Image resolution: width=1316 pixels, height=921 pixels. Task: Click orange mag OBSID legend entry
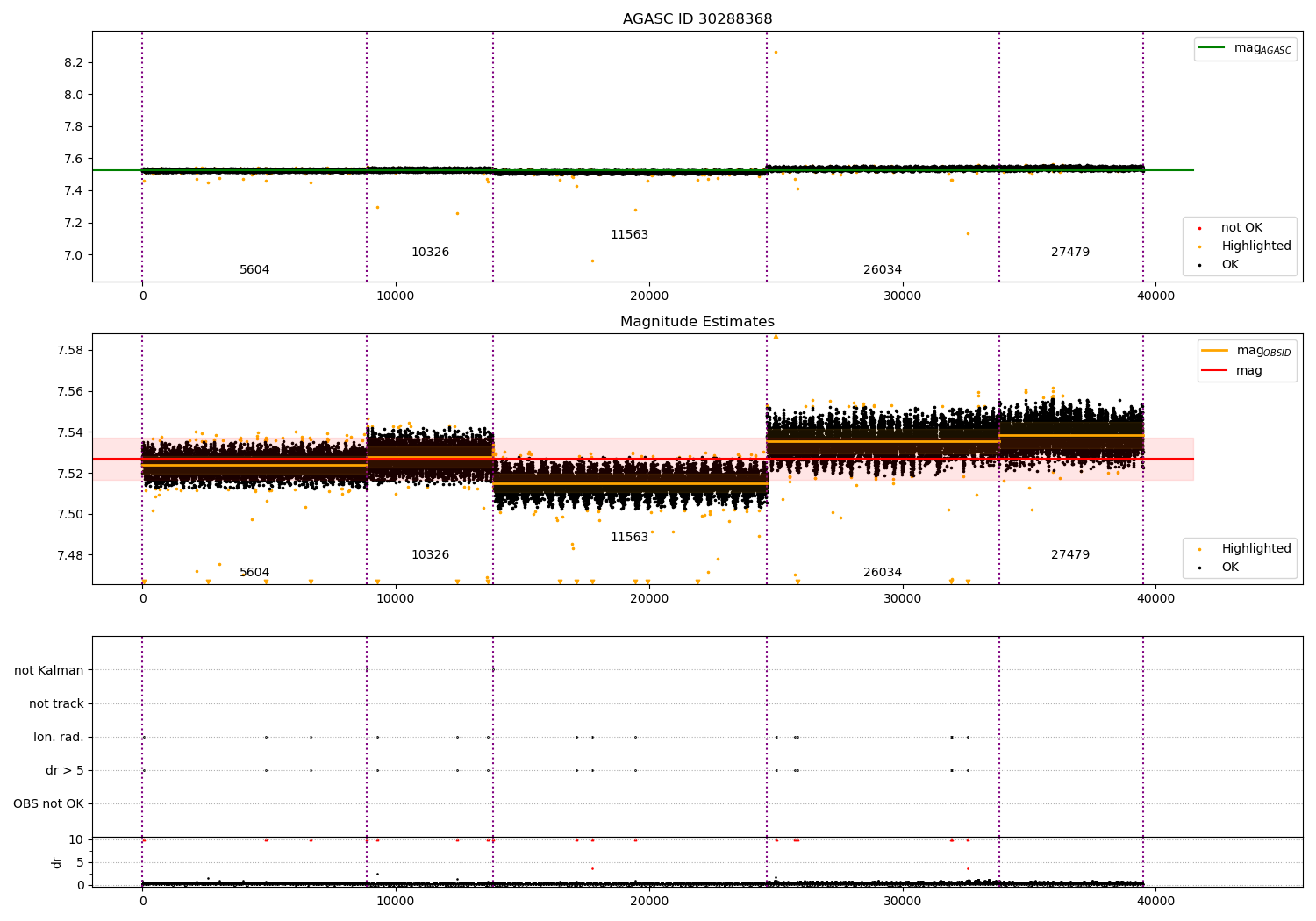1247,351
